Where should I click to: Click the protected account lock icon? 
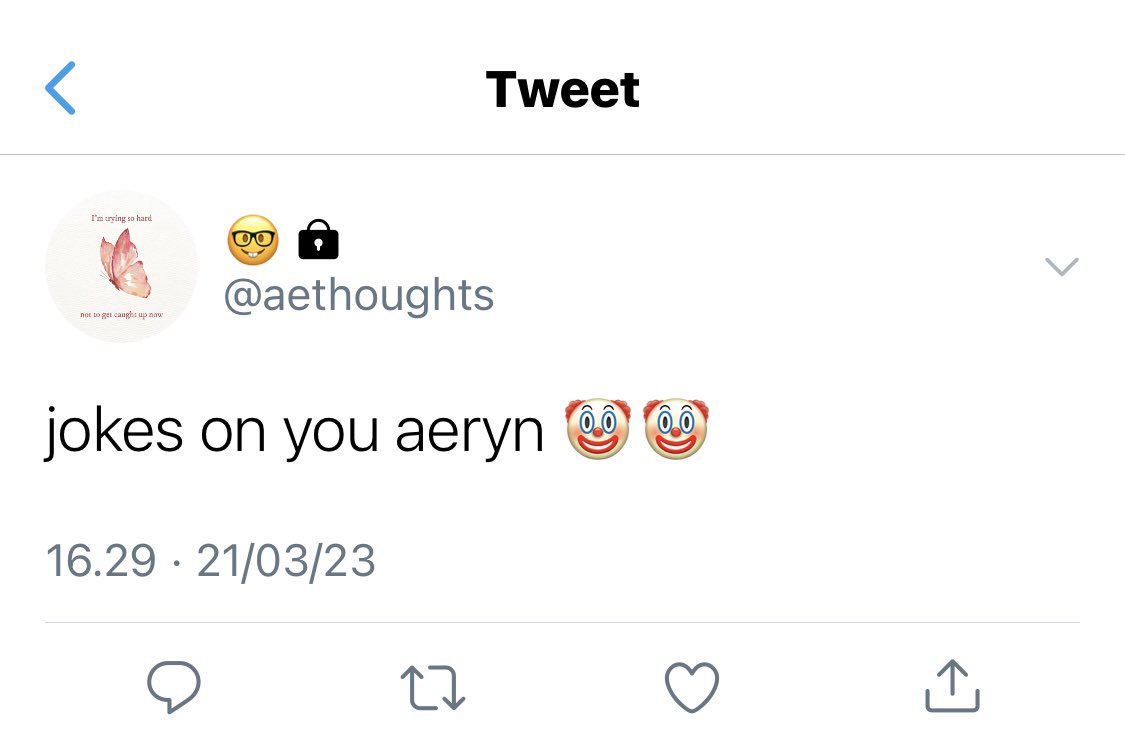(x=319, y=240)
